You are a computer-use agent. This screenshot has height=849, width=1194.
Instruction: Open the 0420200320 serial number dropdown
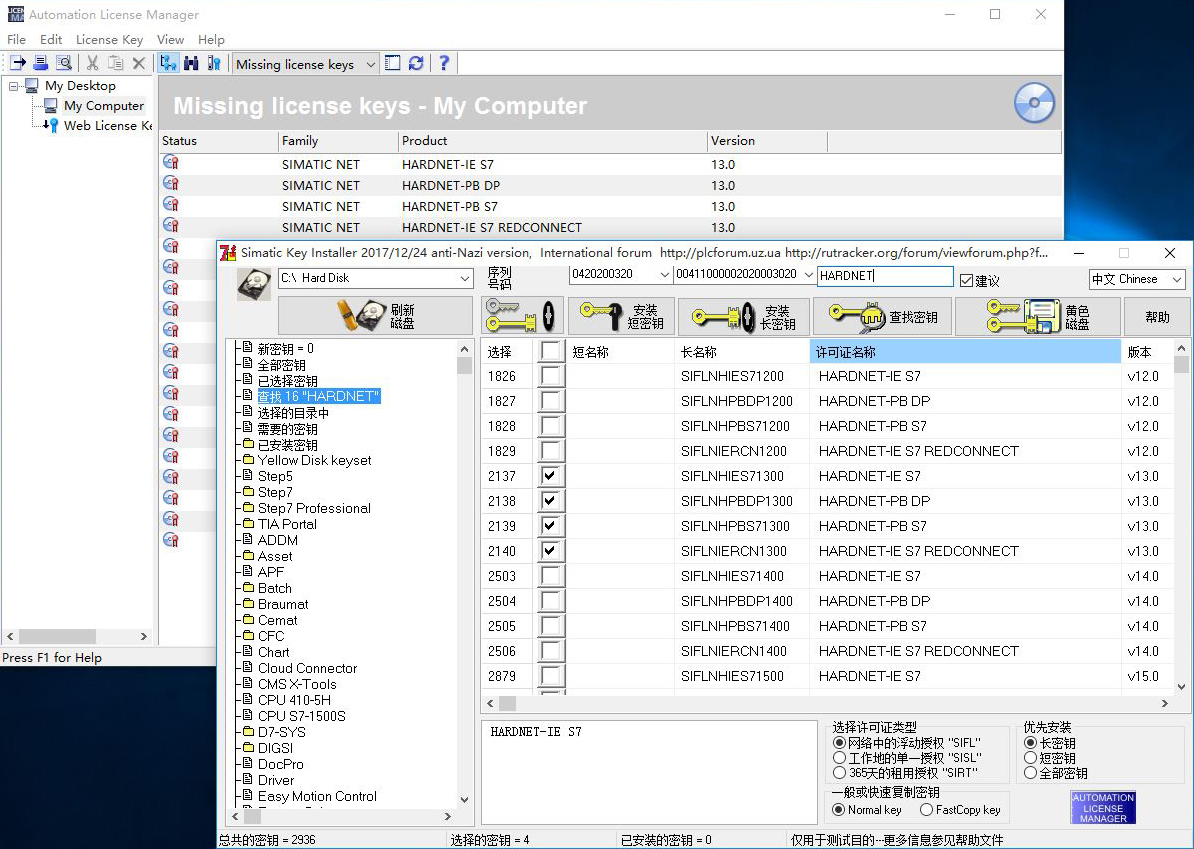pos(664,274)
